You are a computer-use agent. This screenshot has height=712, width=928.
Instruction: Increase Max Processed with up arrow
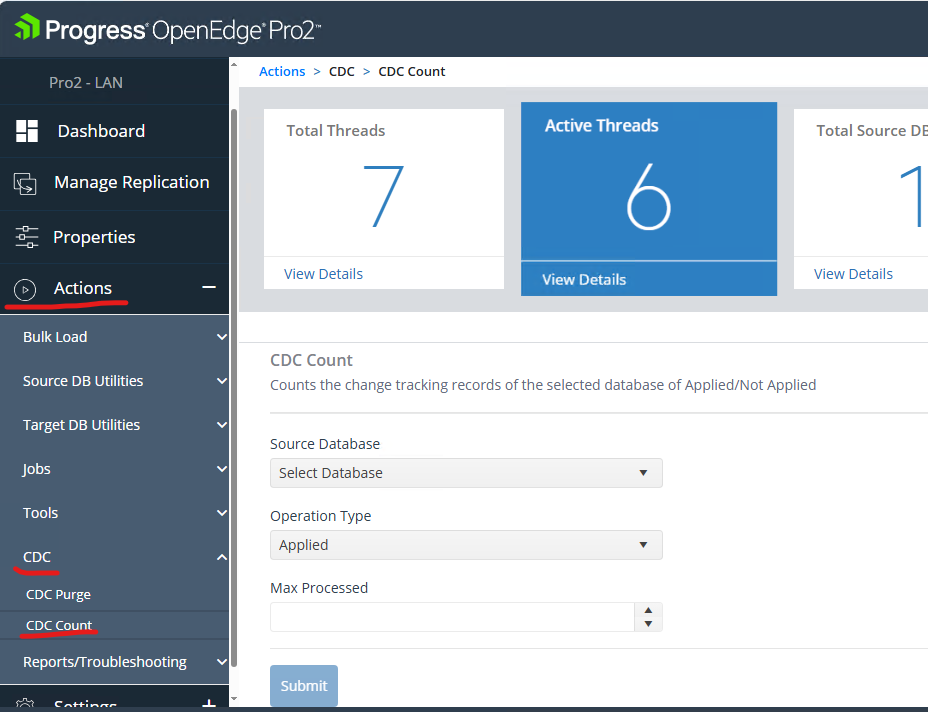(x=648, y=610)
